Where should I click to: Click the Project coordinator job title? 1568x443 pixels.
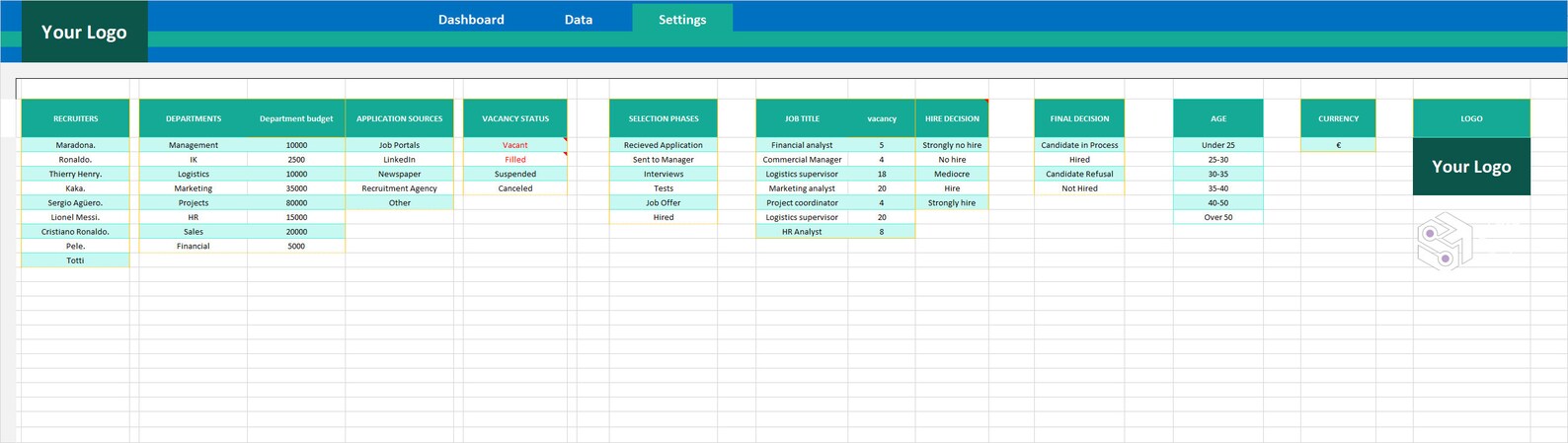pos(802,203)
